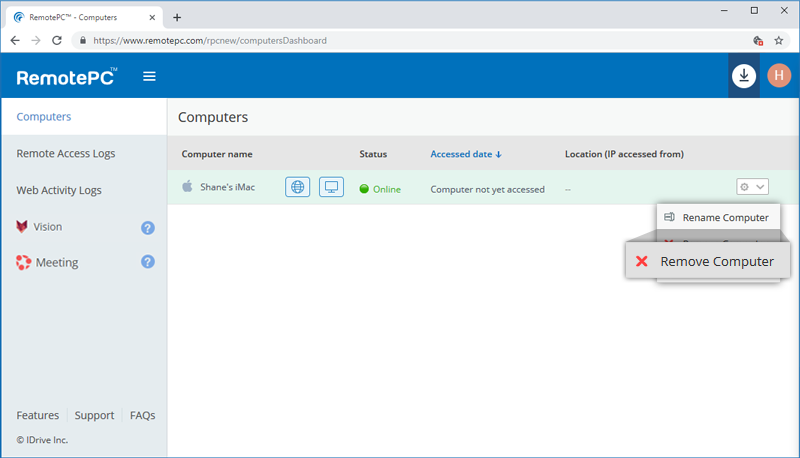Screen dimensions: 800x458
Task: Open Remote Access Logs in sidebar
Action: click(66, 154)
